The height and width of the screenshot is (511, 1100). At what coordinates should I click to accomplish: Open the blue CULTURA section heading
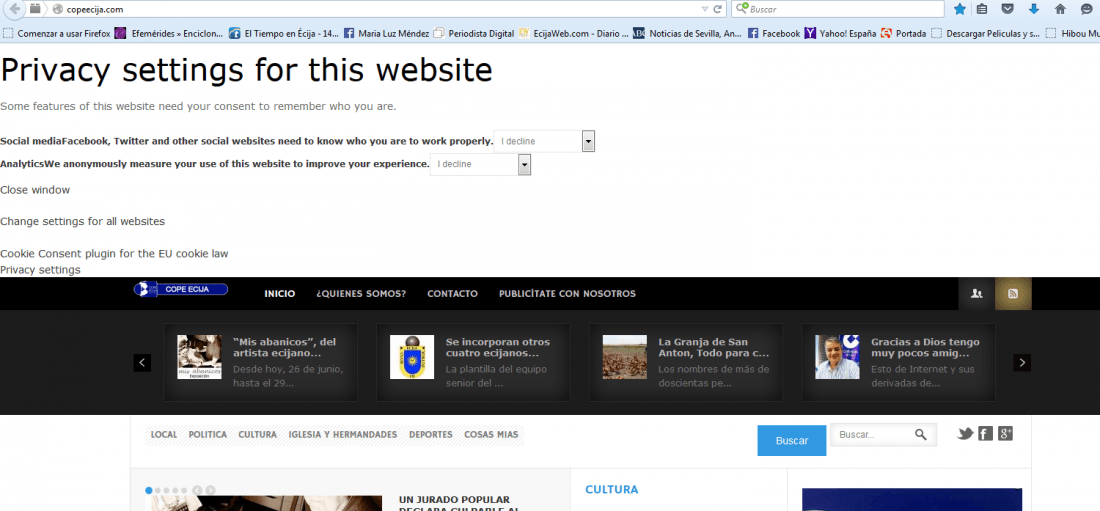click(612, 490)
